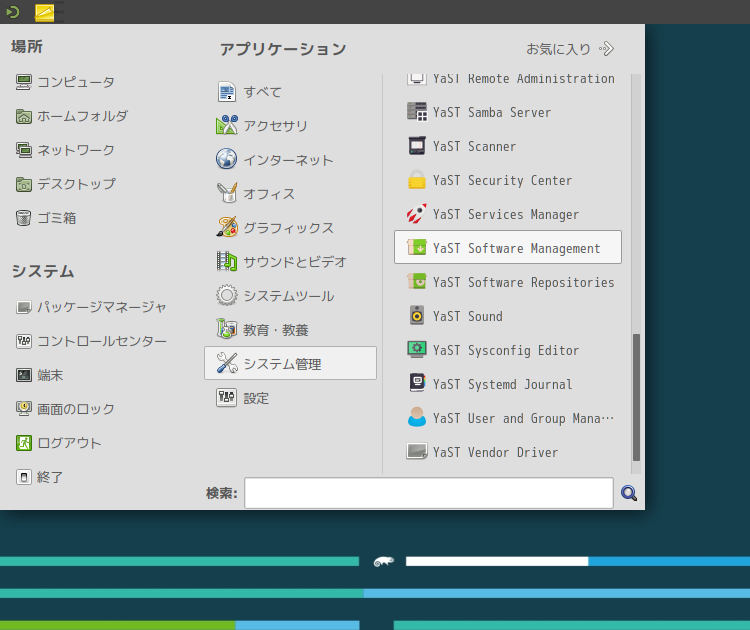Open YaST User and Group Management icon
Screen dimensions: 750x630
pyautogui.click(x=417, y=418)
